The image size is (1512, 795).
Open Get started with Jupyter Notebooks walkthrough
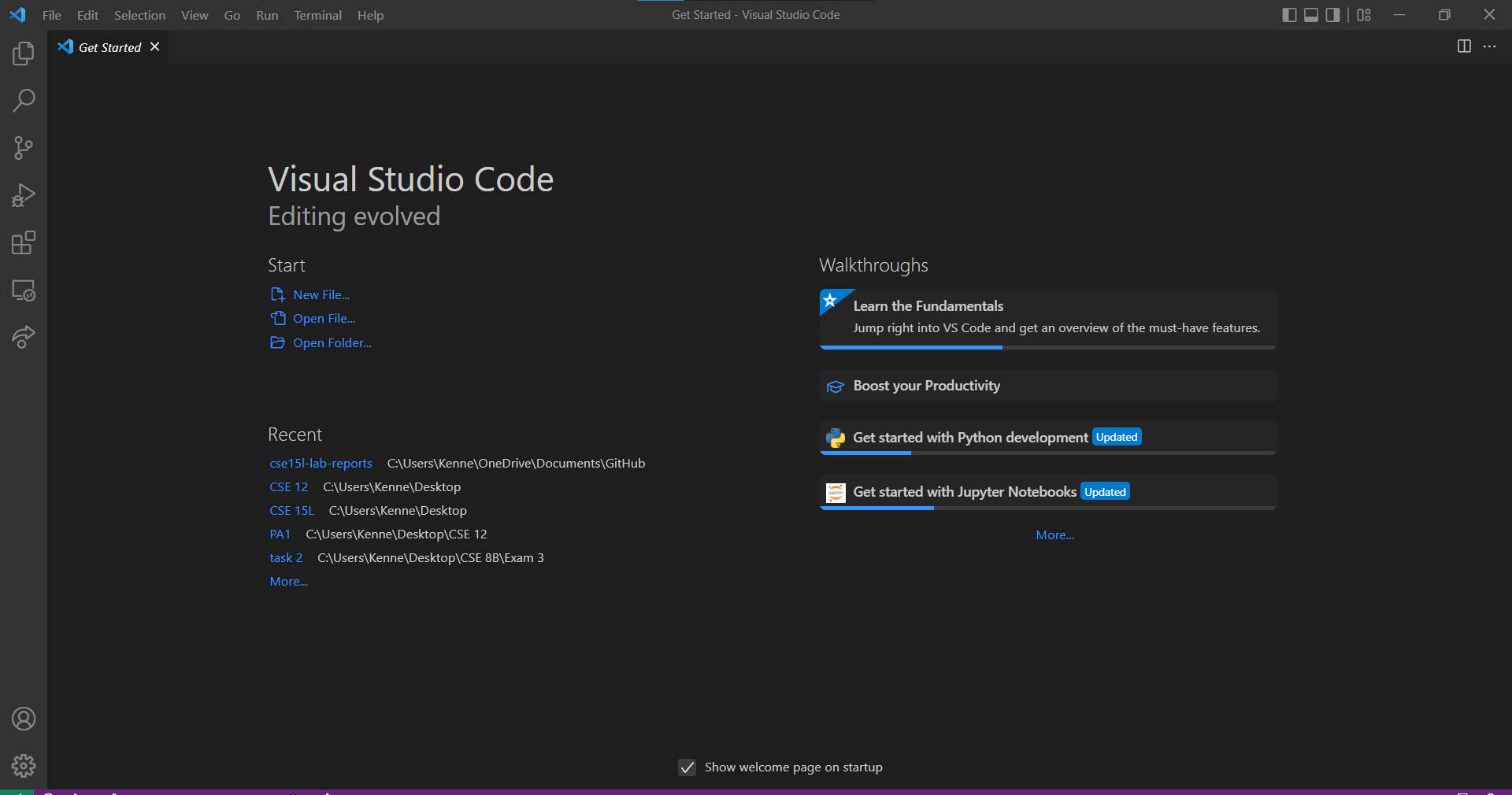click(1047, 492)
